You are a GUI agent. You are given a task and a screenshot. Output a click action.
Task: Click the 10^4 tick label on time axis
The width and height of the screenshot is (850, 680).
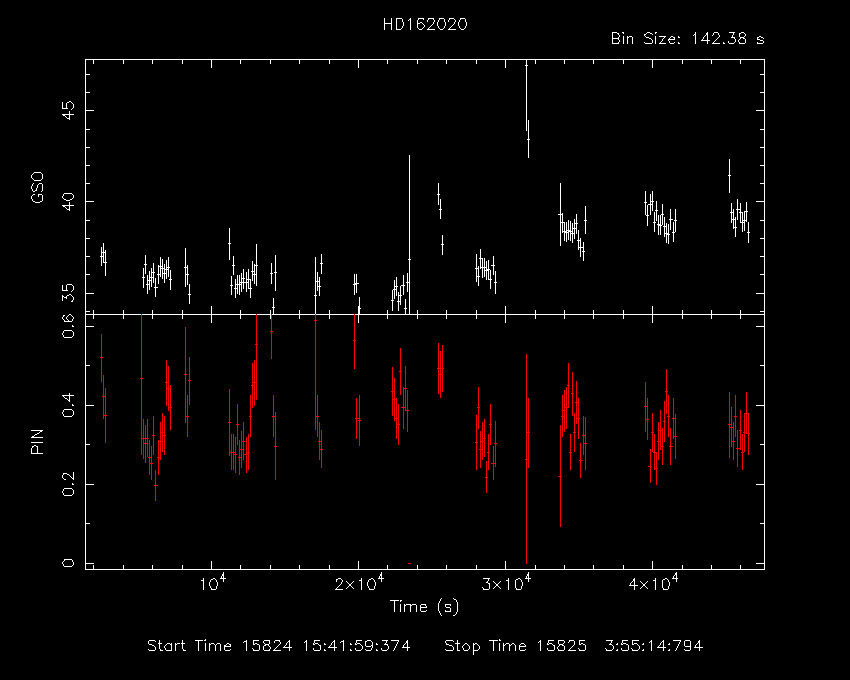click(212, 584)
